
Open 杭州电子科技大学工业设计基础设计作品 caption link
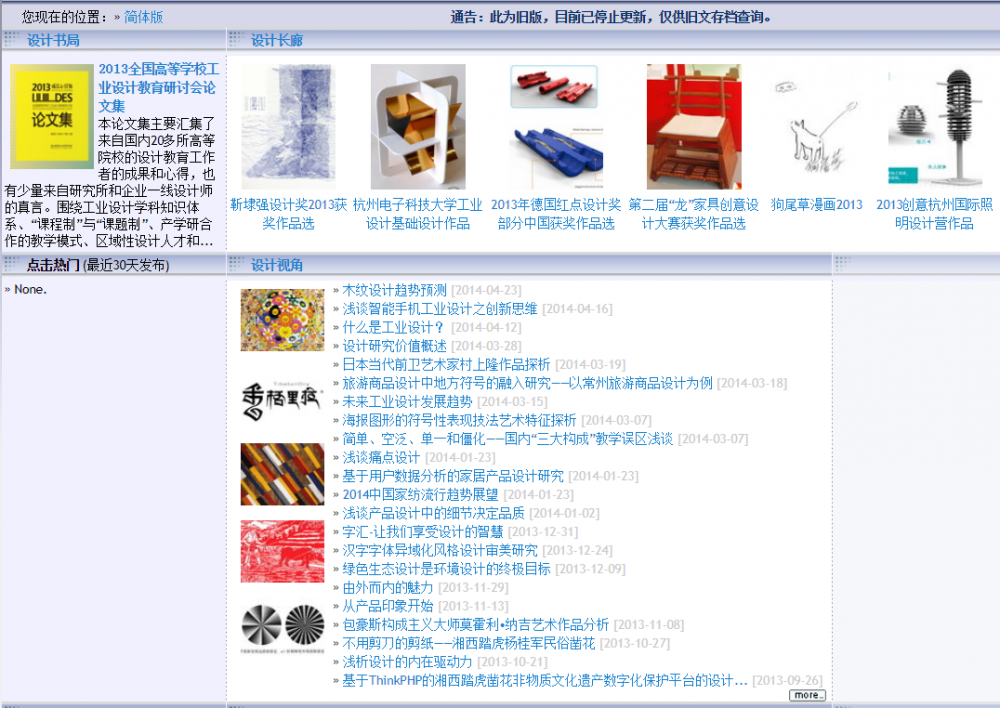(418, 214)
